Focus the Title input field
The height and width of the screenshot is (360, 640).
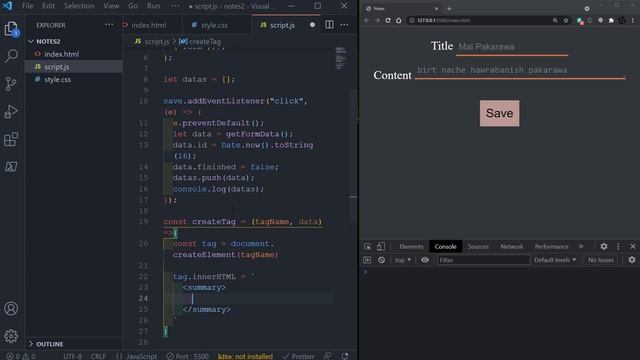tap(512, 47)
